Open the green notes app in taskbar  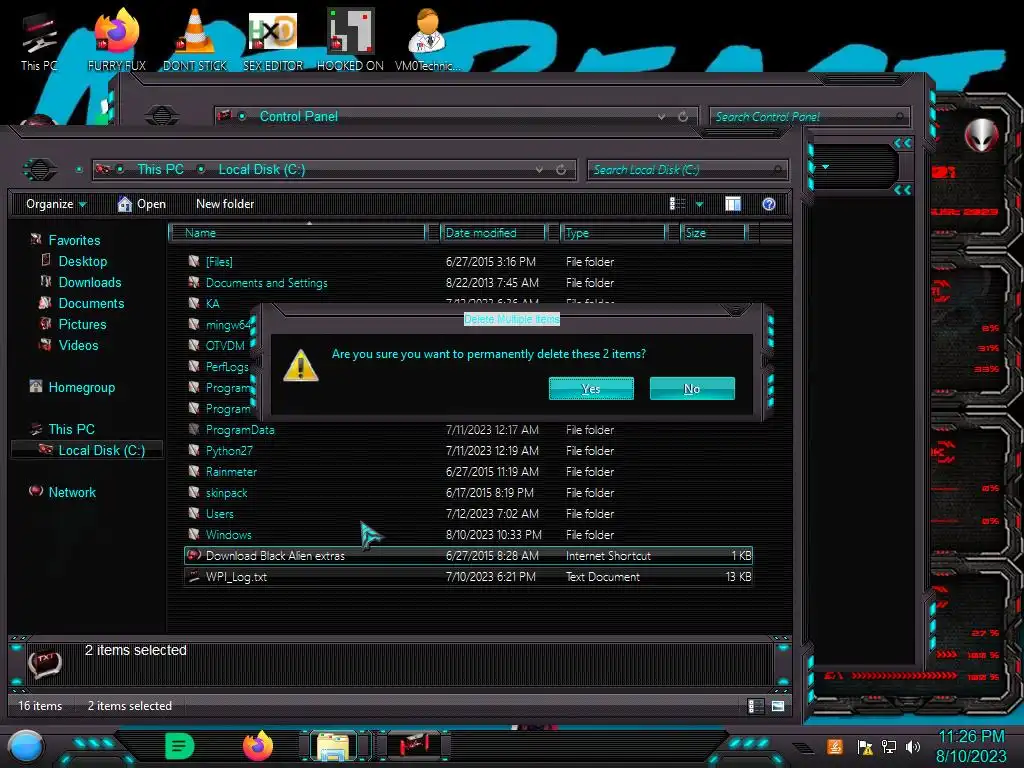pyautogui.click(x=179, y=746)
